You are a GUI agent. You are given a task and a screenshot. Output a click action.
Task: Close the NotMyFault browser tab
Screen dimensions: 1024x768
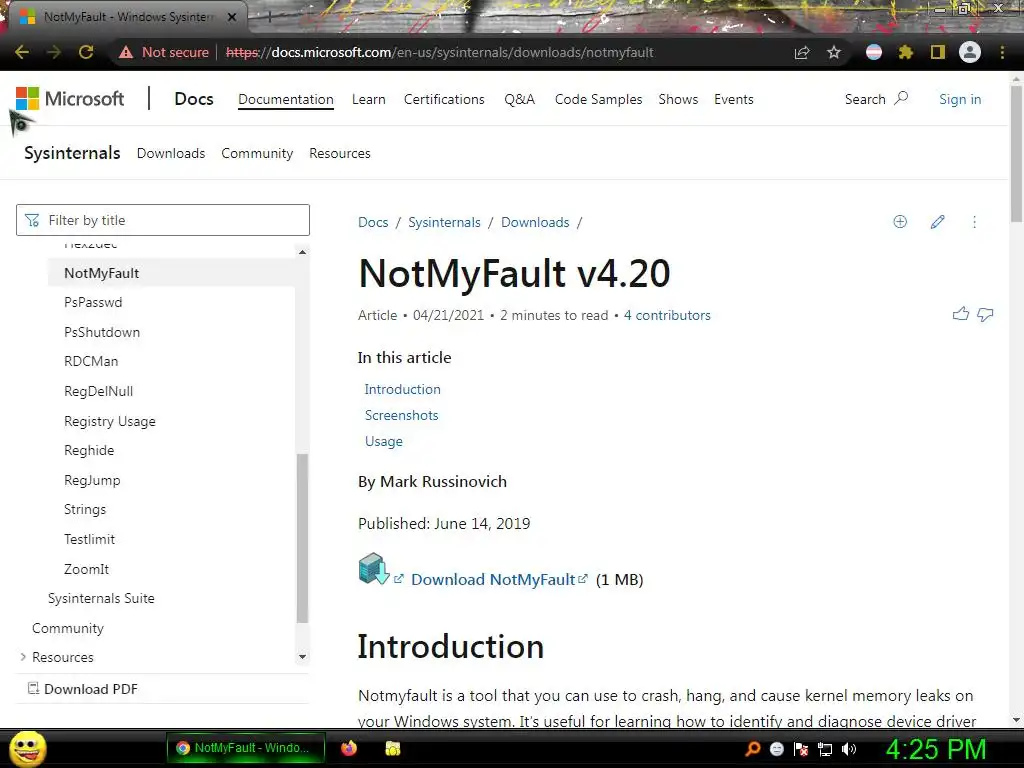[x=232, y=17]
